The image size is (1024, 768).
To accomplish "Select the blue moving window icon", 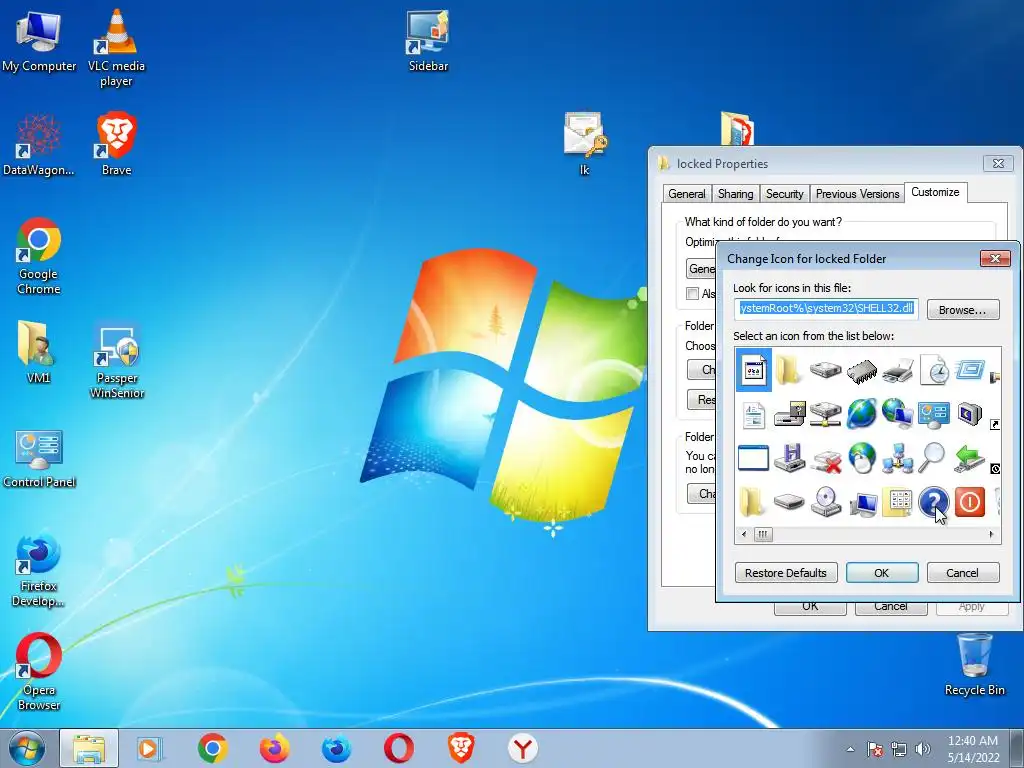I will tap(970, 370).
